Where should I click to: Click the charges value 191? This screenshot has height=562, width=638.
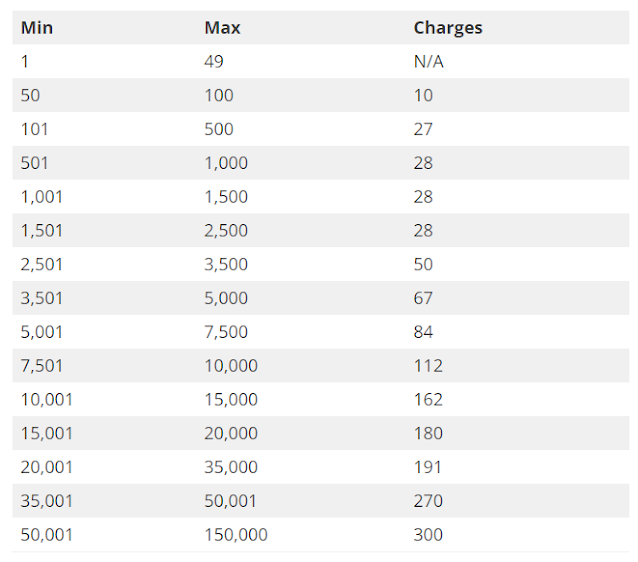(428, 467)
